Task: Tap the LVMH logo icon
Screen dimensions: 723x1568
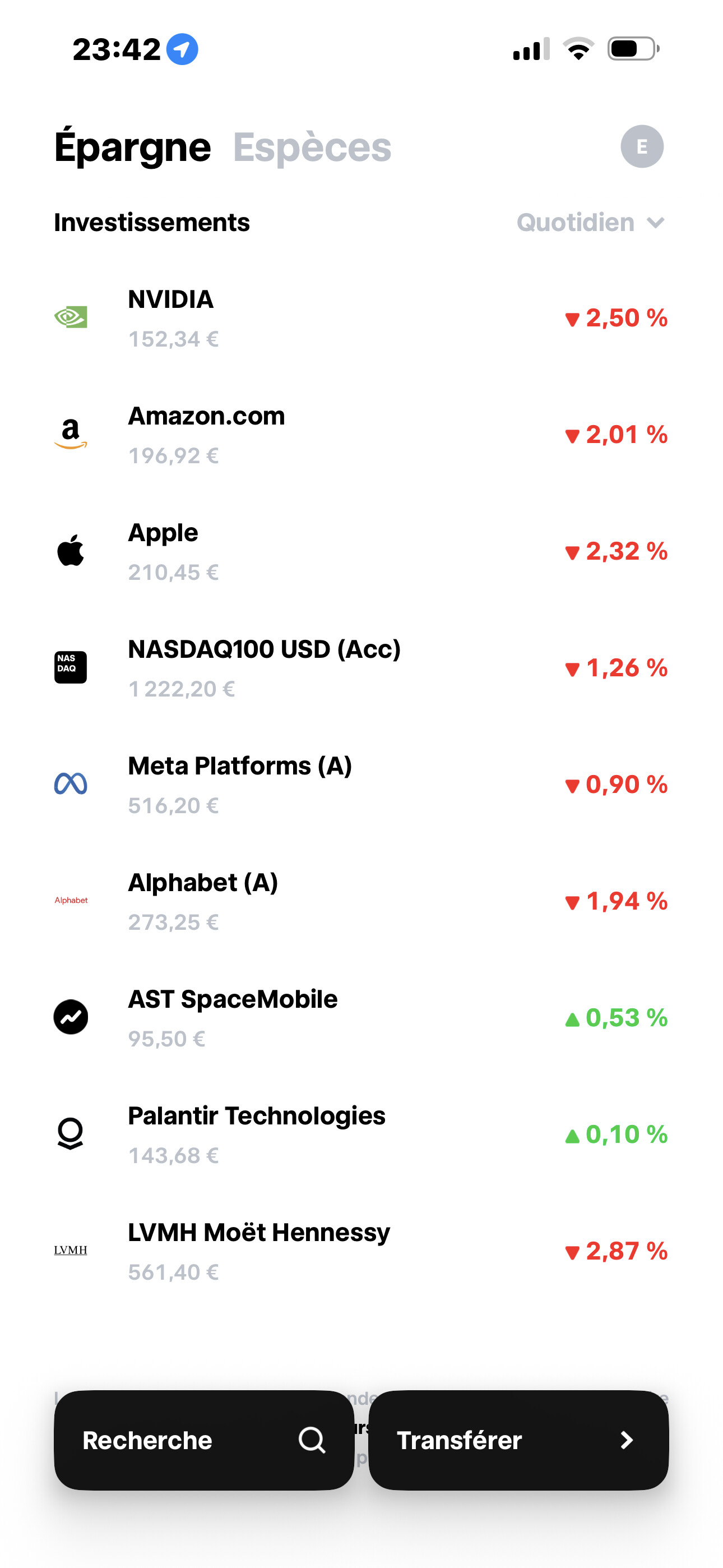Action: 71,1250
